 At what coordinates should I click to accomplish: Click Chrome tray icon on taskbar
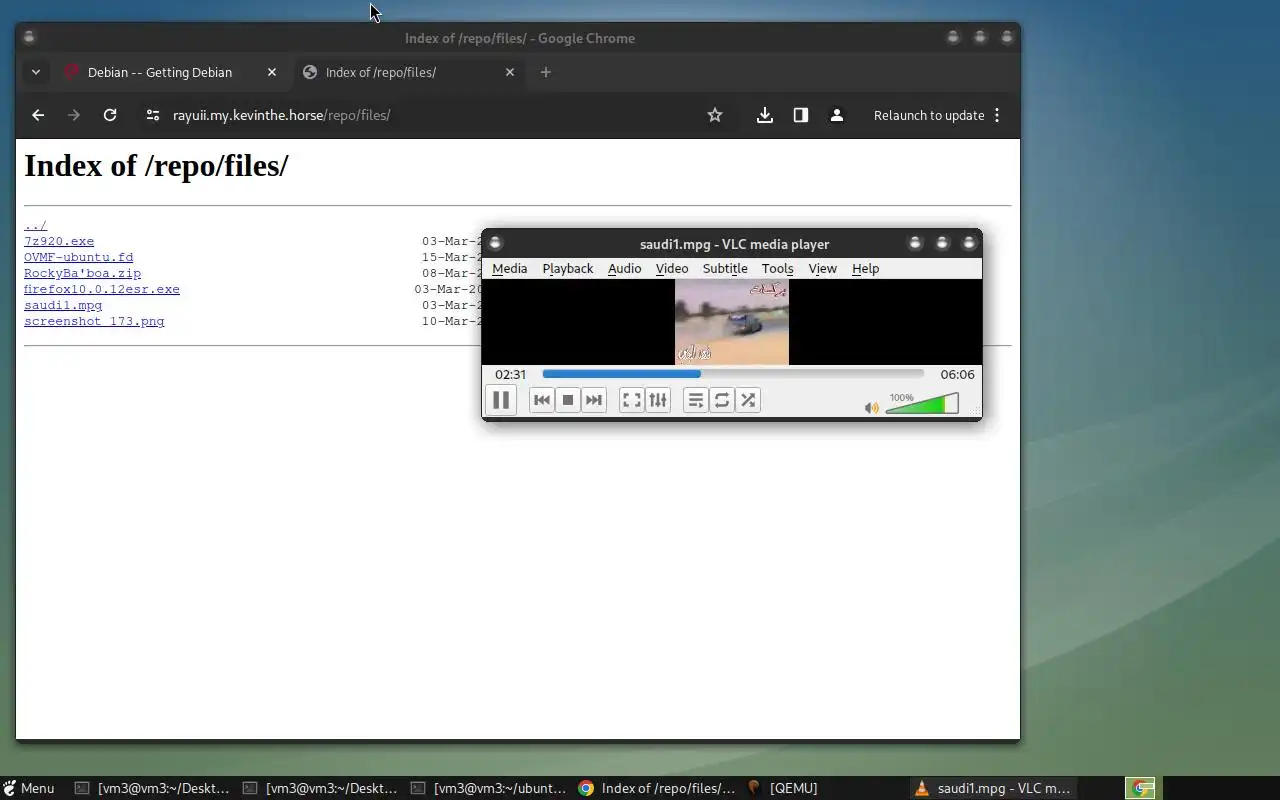[1141, 788]
